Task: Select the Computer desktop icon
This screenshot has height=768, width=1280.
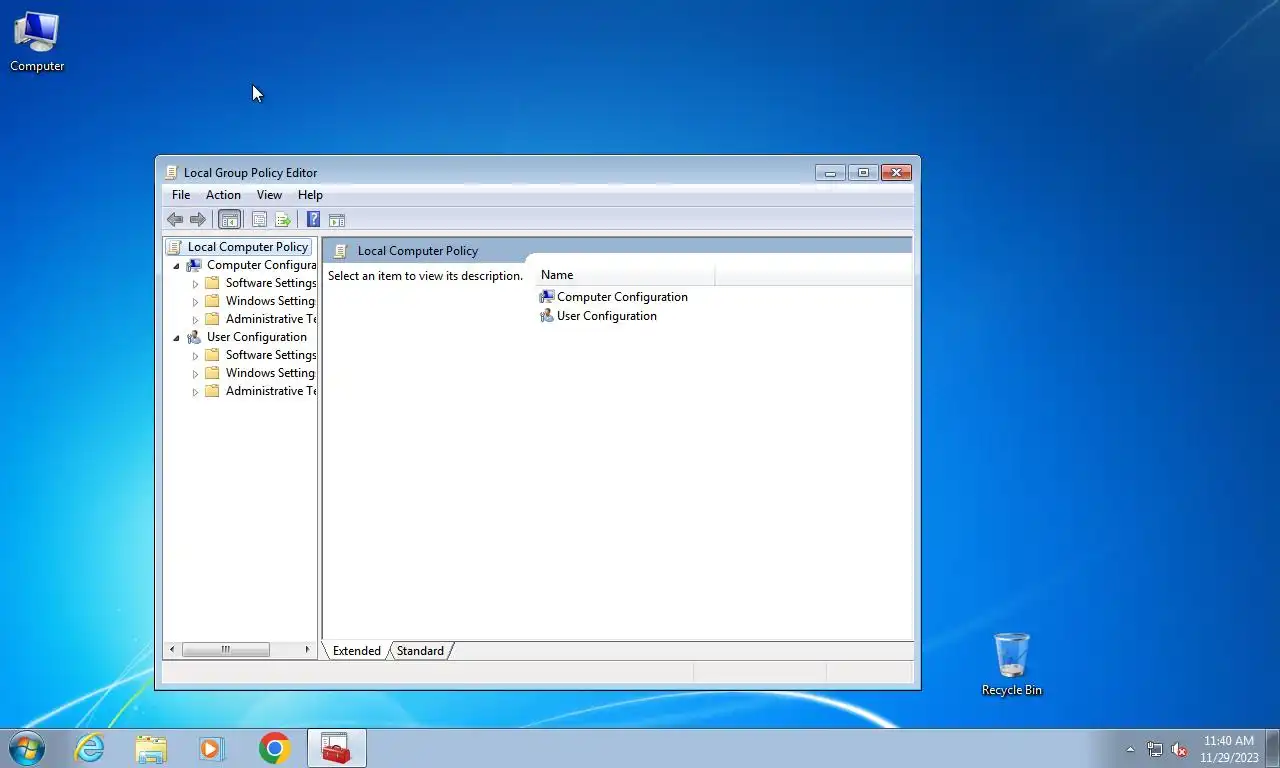Action: point(37,42)
